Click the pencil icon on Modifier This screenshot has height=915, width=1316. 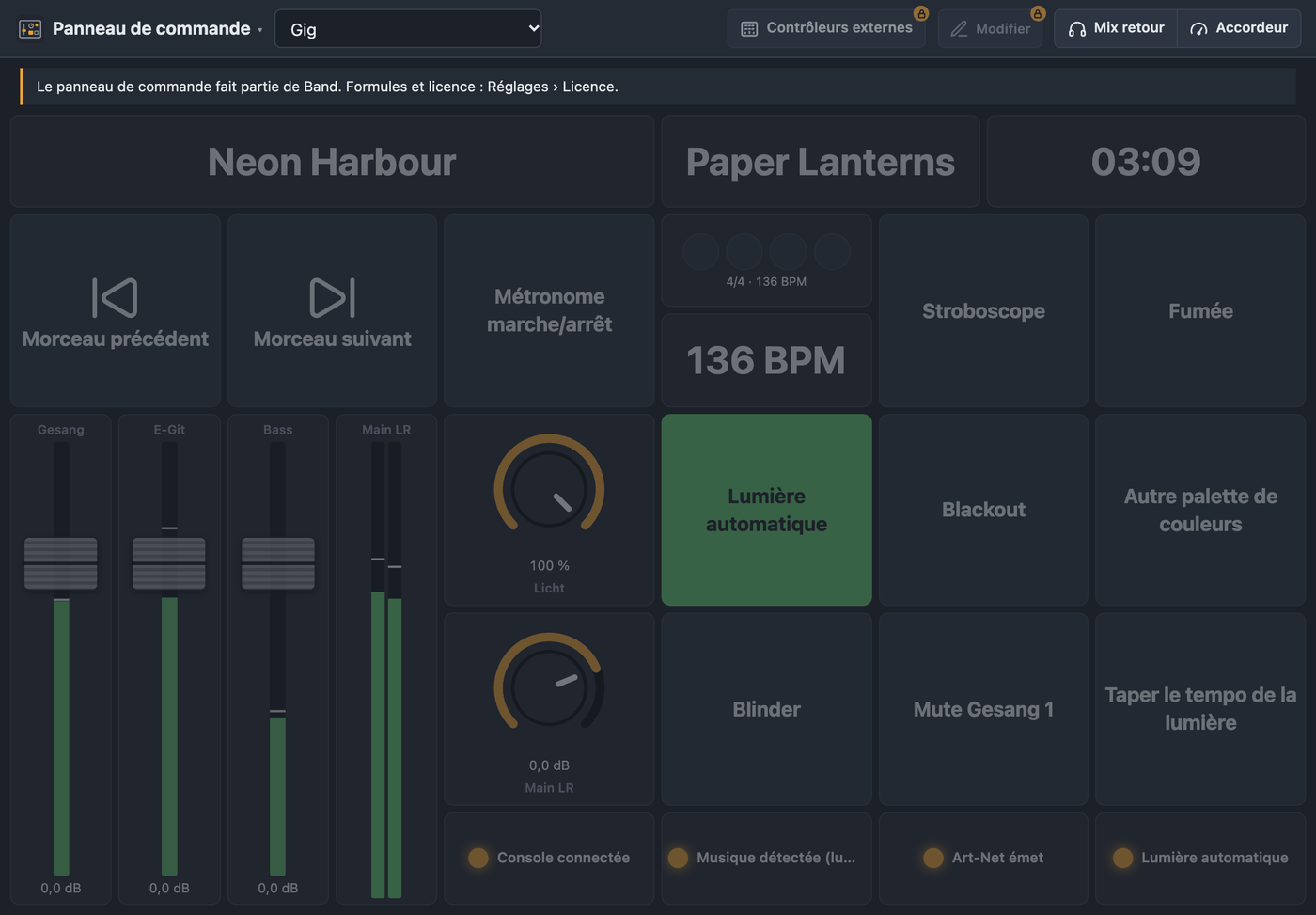pyautogui.click(x=959, y=29)
